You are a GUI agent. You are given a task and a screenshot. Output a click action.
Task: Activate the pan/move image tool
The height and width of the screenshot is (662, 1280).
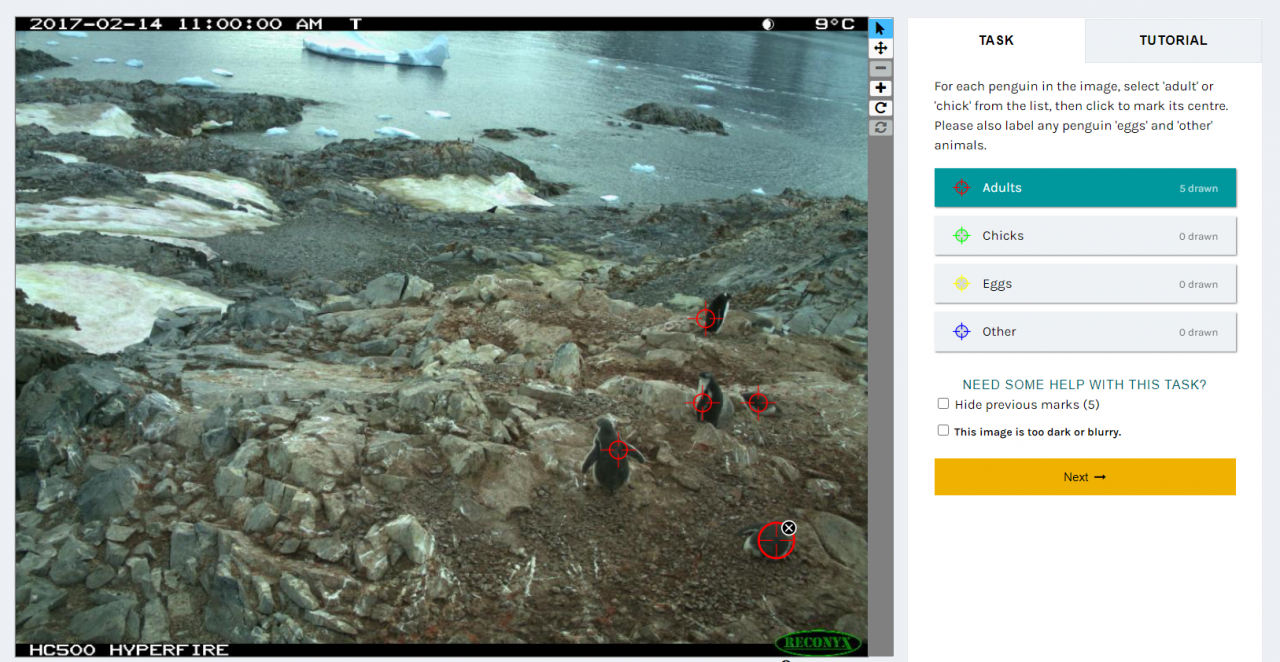pos(880,48)
